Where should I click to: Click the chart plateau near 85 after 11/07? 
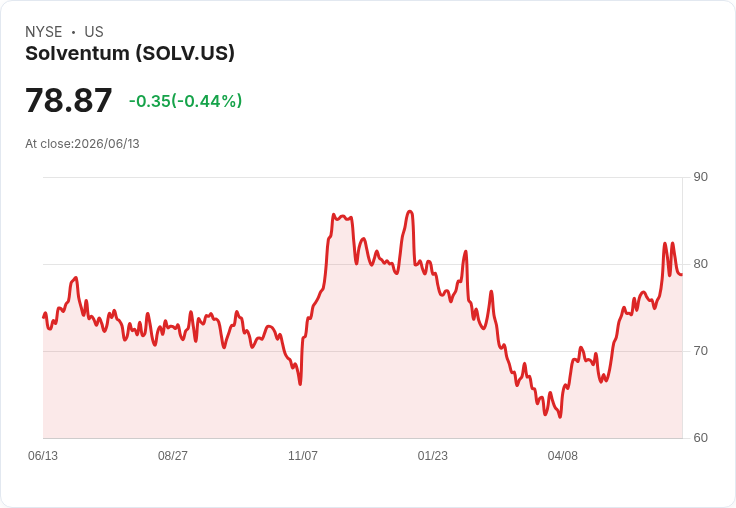click(343, 217)
